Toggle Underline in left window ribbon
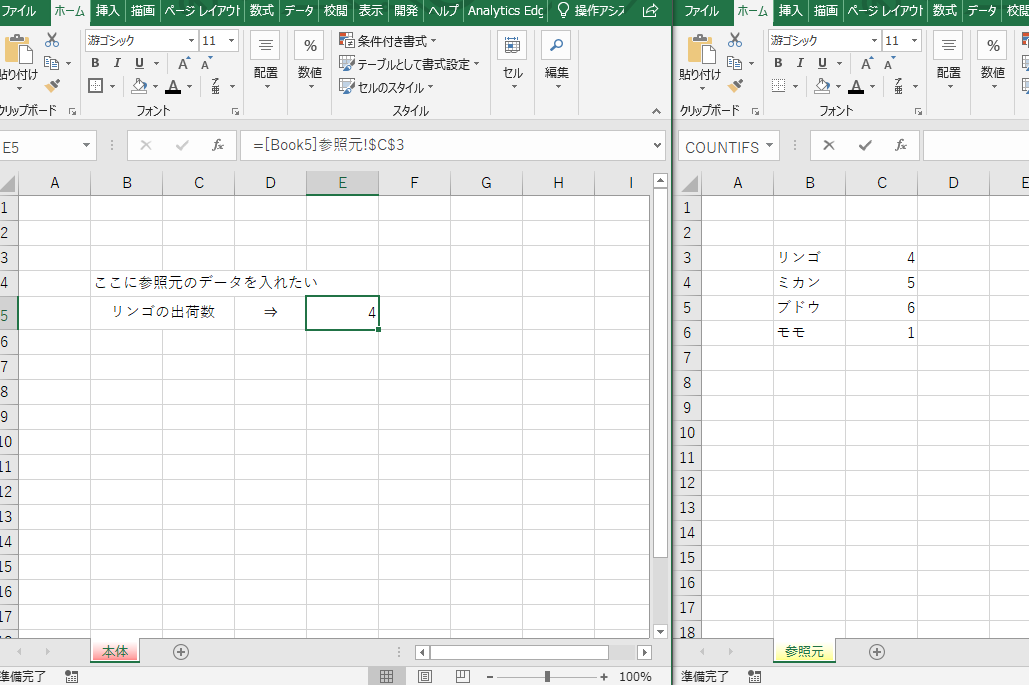This screenshot has width=1029, height=685. click(x=139, y=63)
